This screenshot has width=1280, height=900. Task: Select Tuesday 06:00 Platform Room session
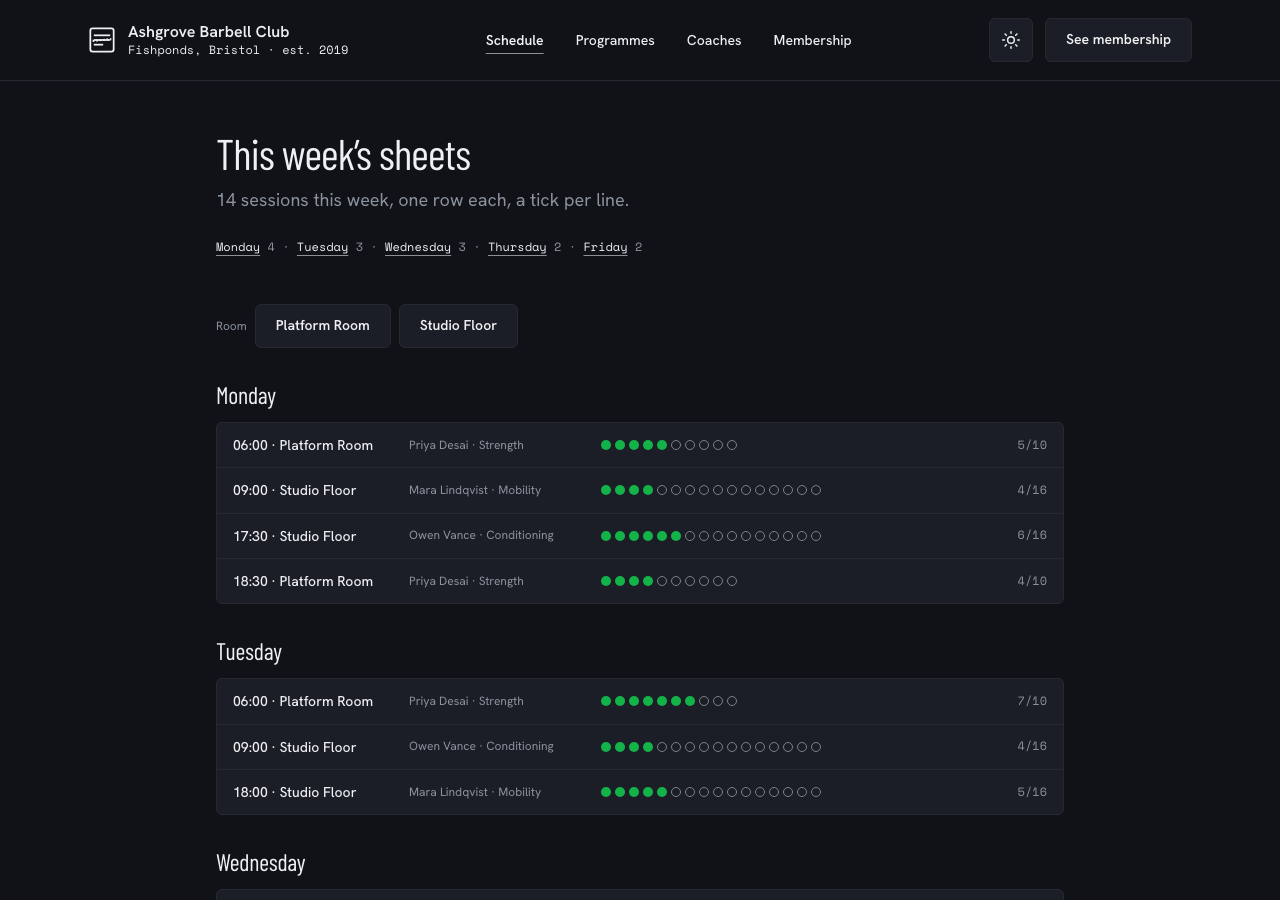640,701
